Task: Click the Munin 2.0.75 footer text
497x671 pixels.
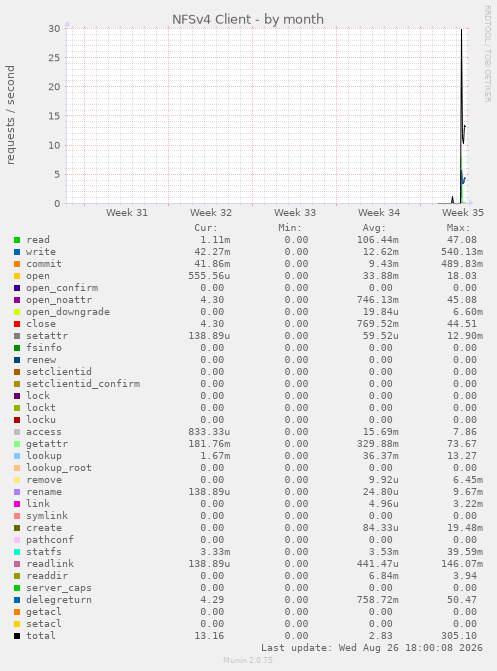Action: pos(248,660)
